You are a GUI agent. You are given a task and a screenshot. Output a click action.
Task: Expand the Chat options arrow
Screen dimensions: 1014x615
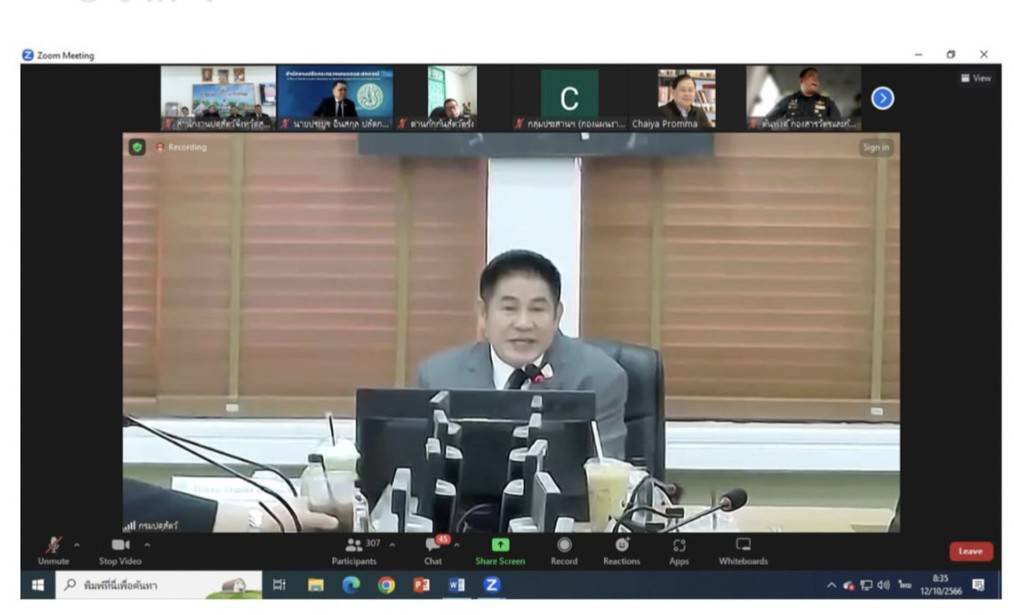457,545
